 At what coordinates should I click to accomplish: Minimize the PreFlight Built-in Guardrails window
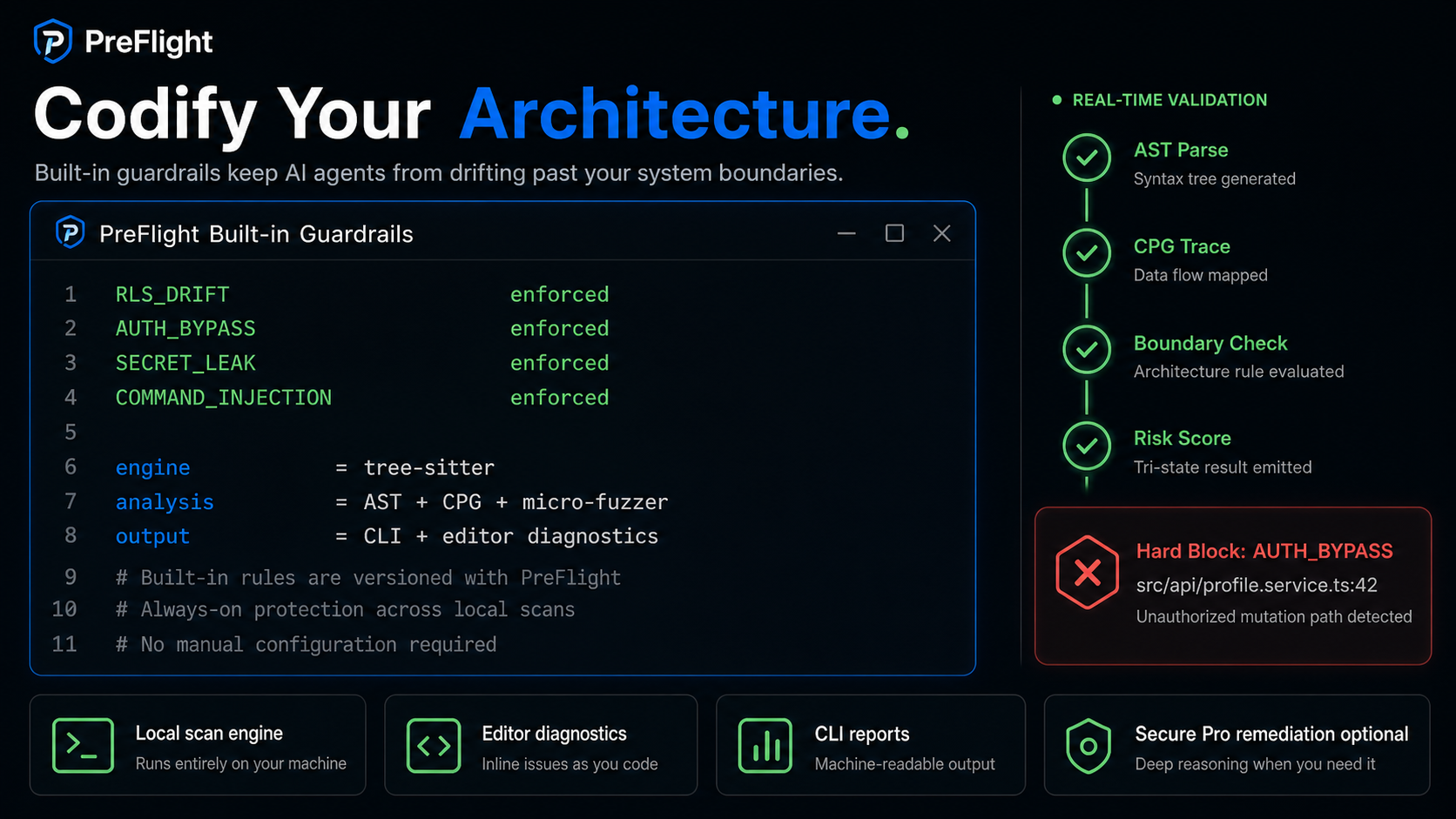(x=846, y=233)
